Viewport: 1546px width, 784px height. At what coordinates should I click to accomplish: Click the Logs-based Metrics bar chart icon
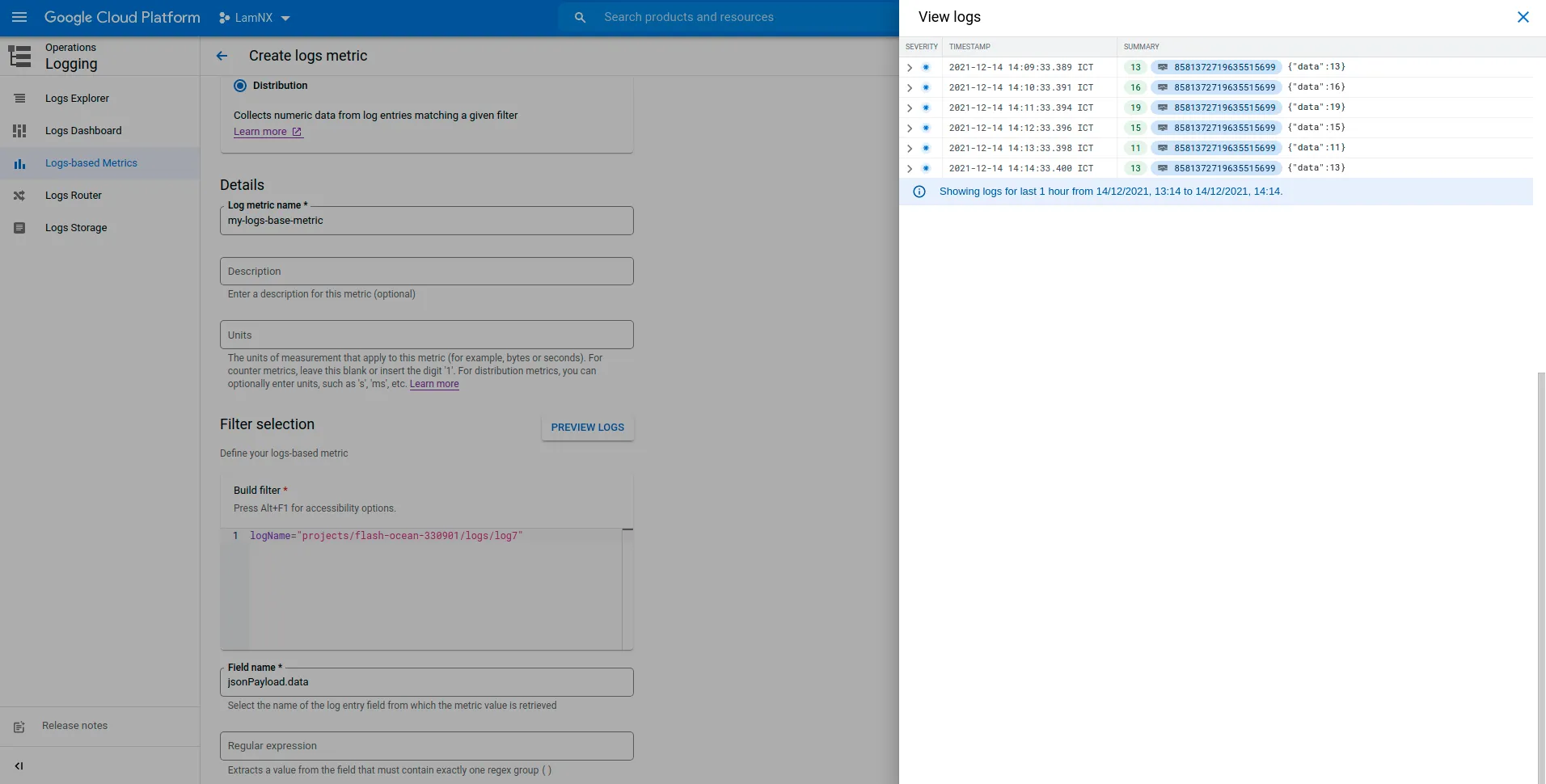[19, 163]
